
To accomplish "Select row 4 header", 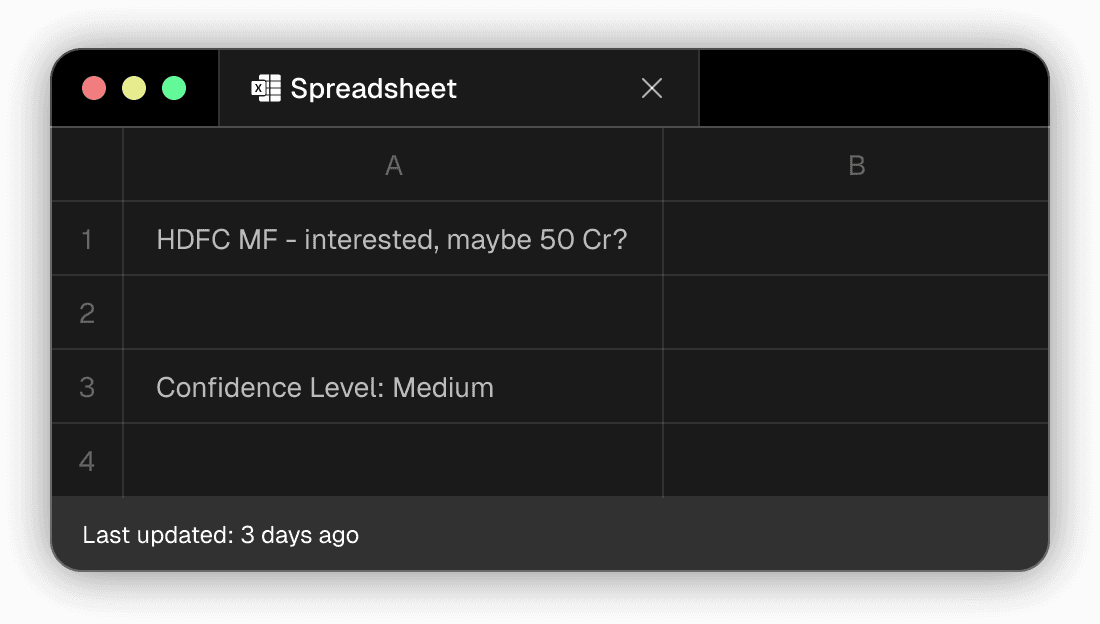I will point(87,461).
